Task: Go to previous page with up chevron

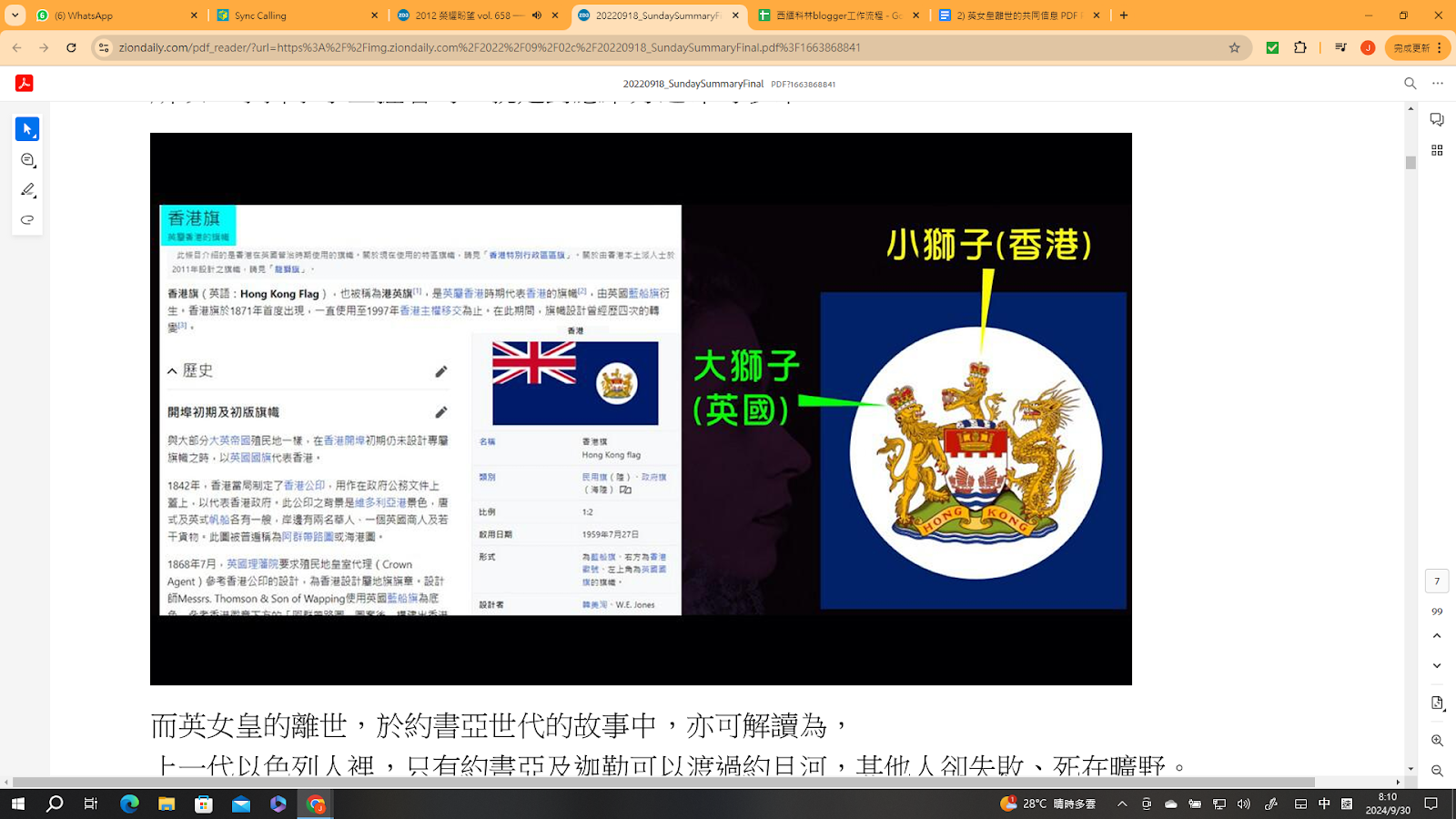Action: pos(1437,636)
